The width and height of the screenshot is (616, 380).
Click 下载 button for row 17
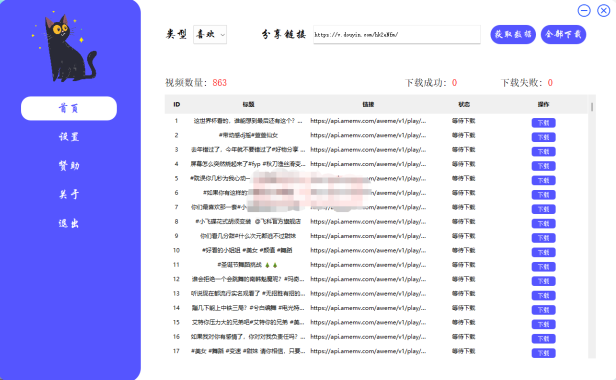pyautogui.click(x=543, y=353)
